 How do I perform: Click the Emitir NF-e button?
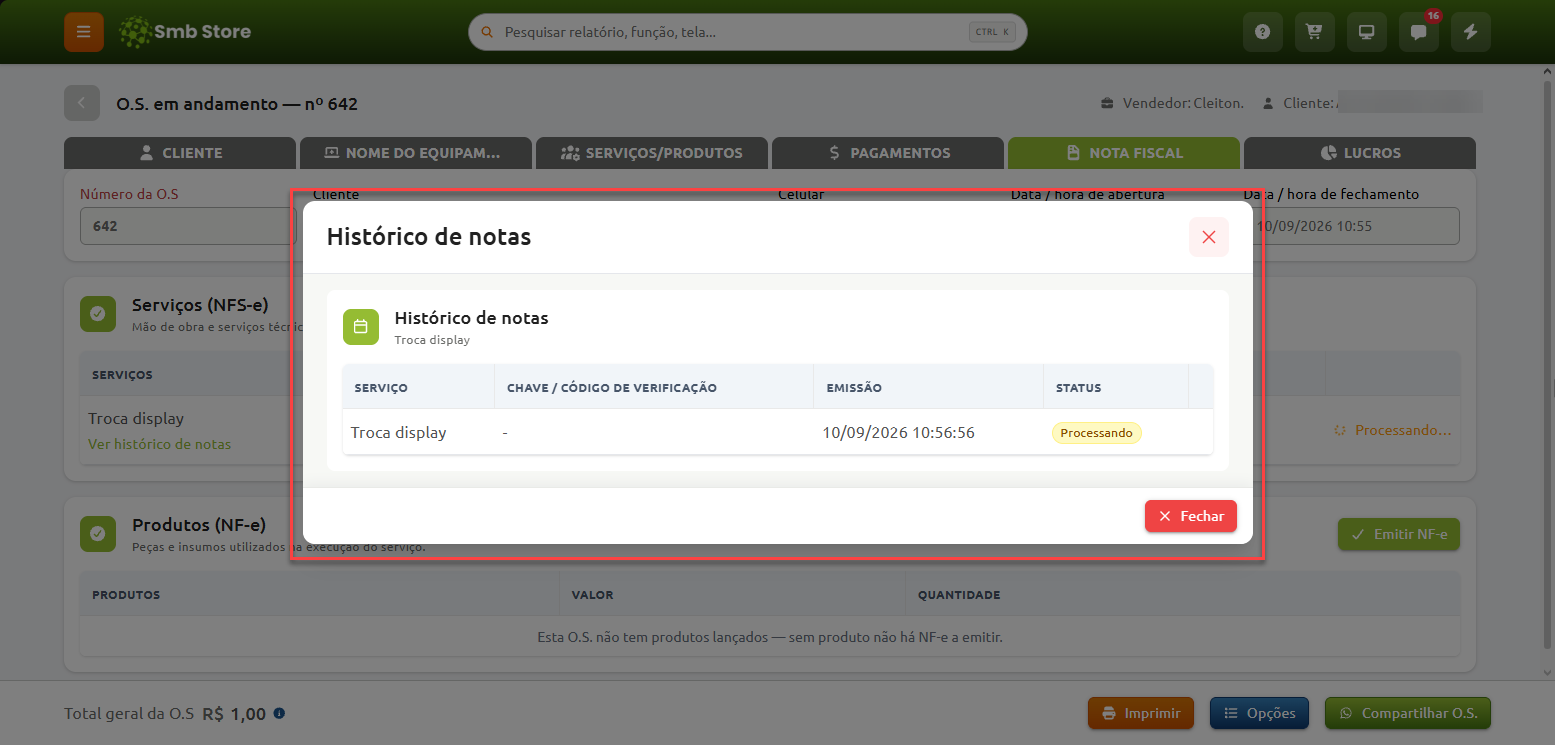click(1399, 534)
